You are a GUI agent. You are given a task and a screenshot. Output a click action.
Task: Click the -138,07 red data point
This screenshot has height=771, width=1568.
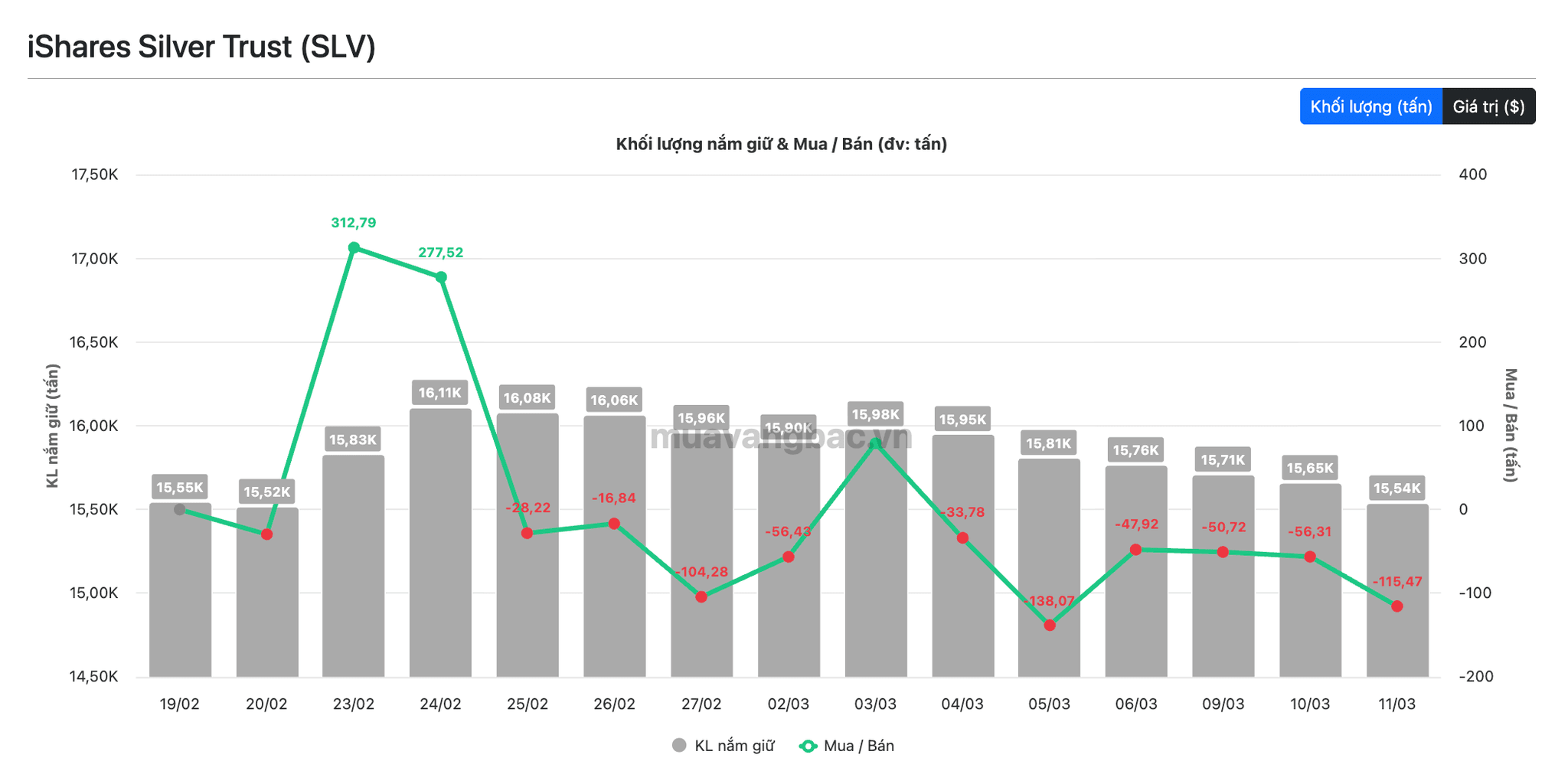pos(1050,626)
